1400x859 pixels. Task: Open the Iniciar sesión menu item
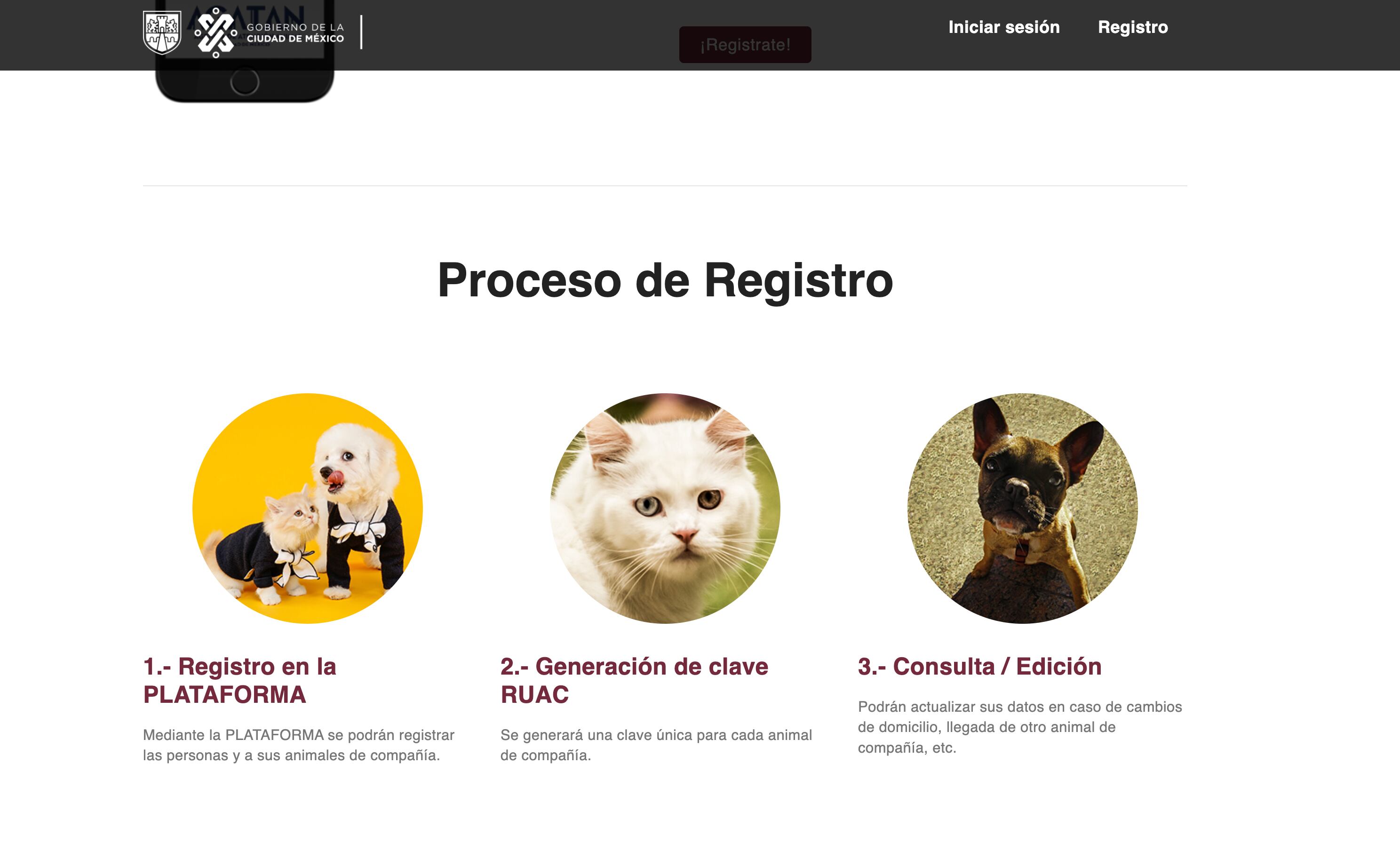(1004, 27)
